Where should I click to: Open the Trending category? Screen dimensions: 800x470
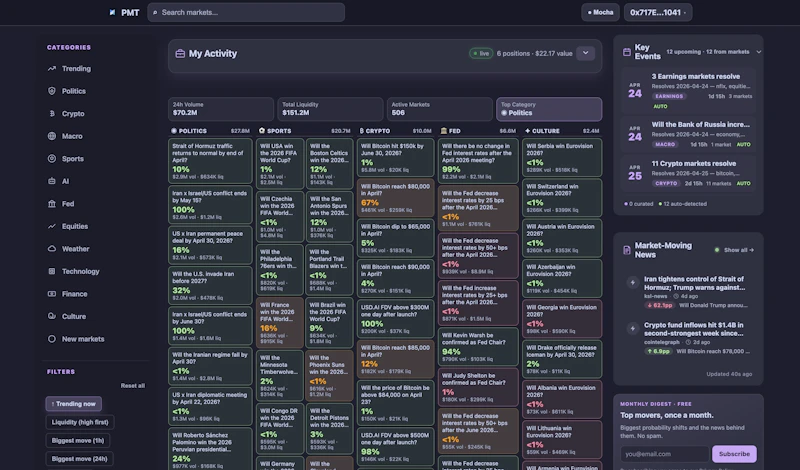coord(77,68)
